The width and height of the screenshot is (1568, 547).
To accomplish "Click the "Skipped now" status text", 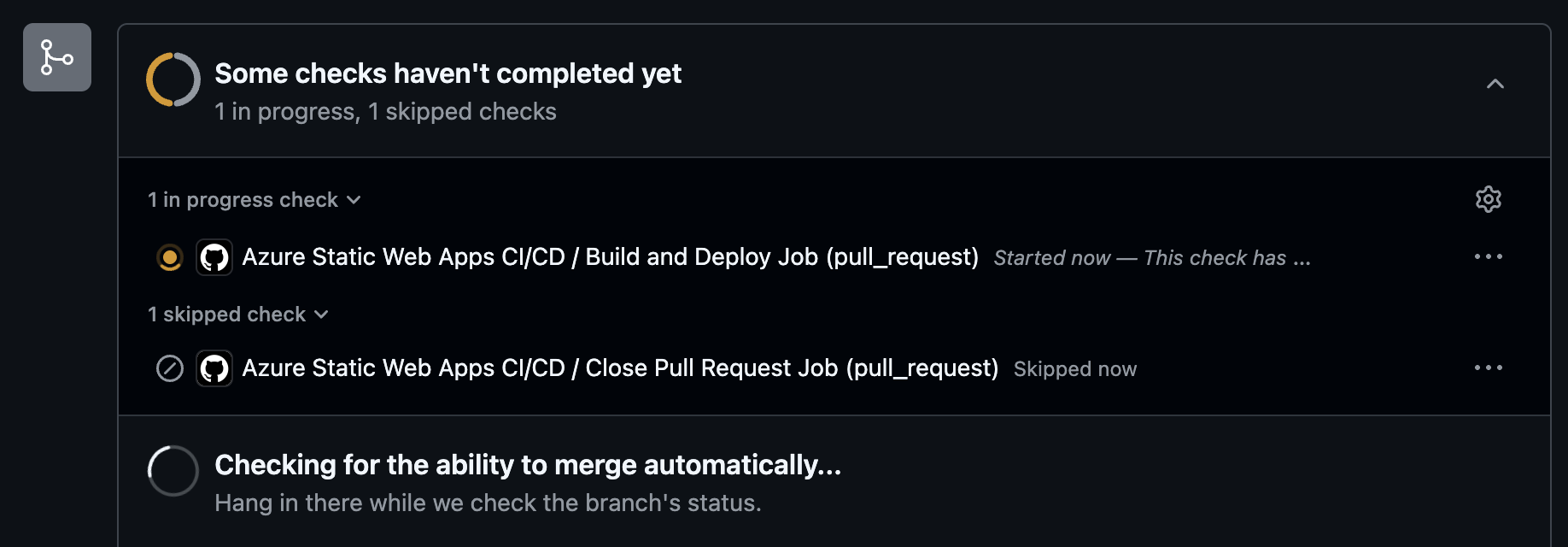I will tap(1074, 369).
